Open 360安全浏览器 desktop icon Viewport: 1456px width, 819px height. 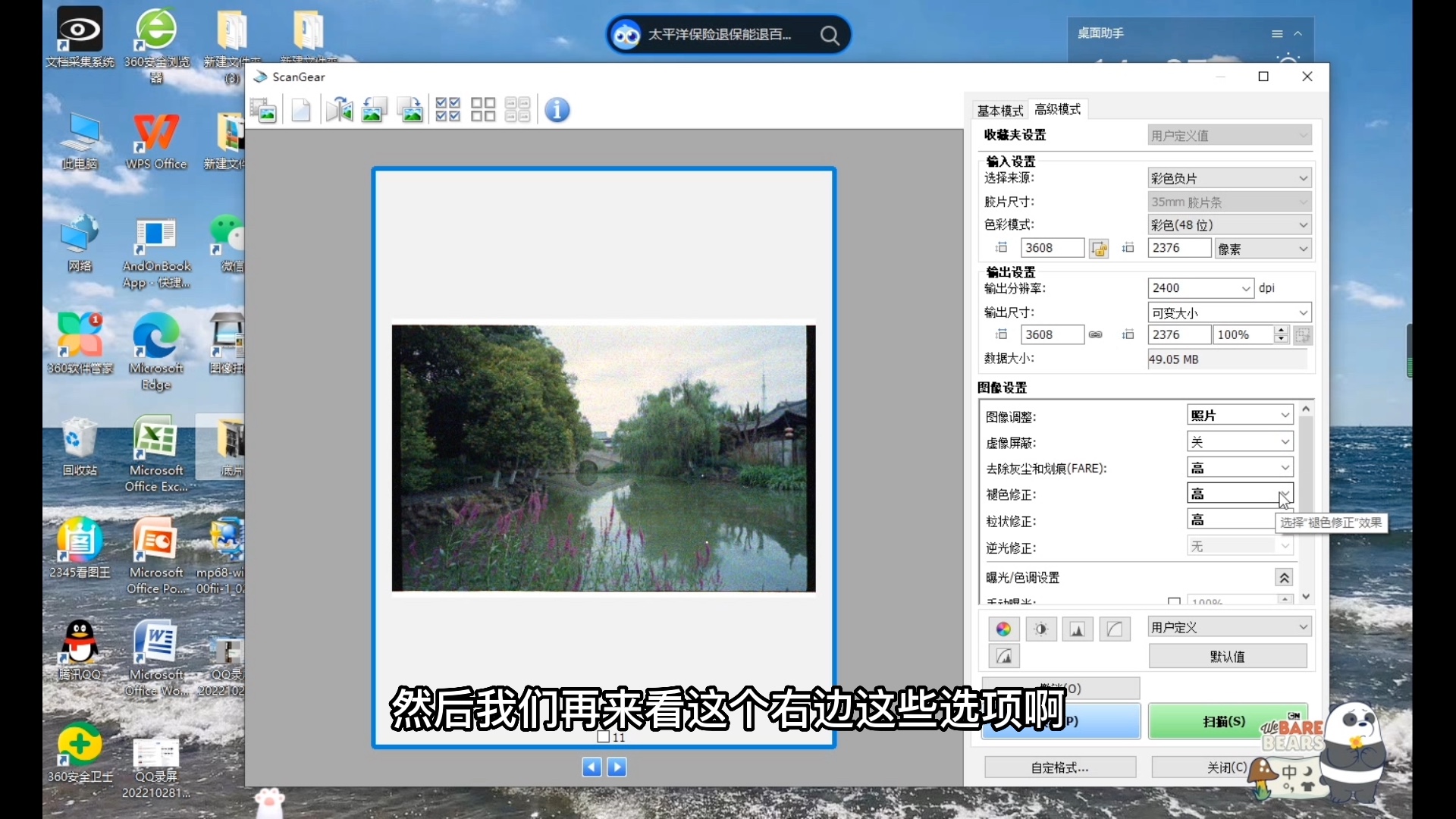[156, 45]
